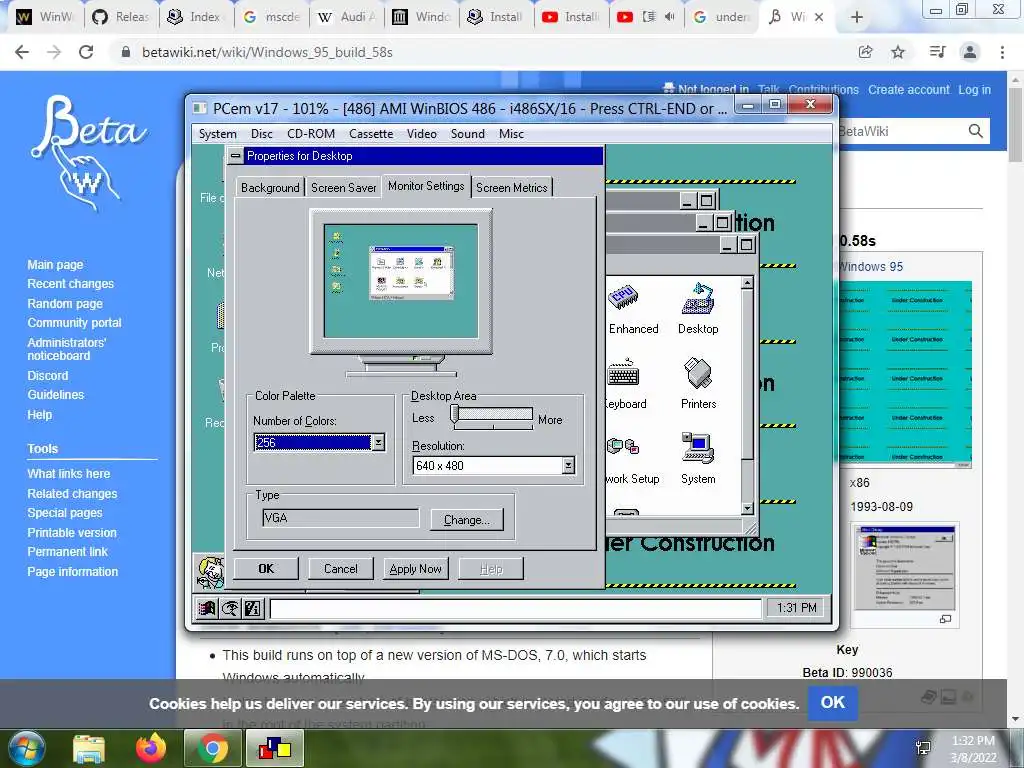Click down arrow of control panel scrollbar
This screenshot has height=768, width=1024.
click(x=748, y=508)
